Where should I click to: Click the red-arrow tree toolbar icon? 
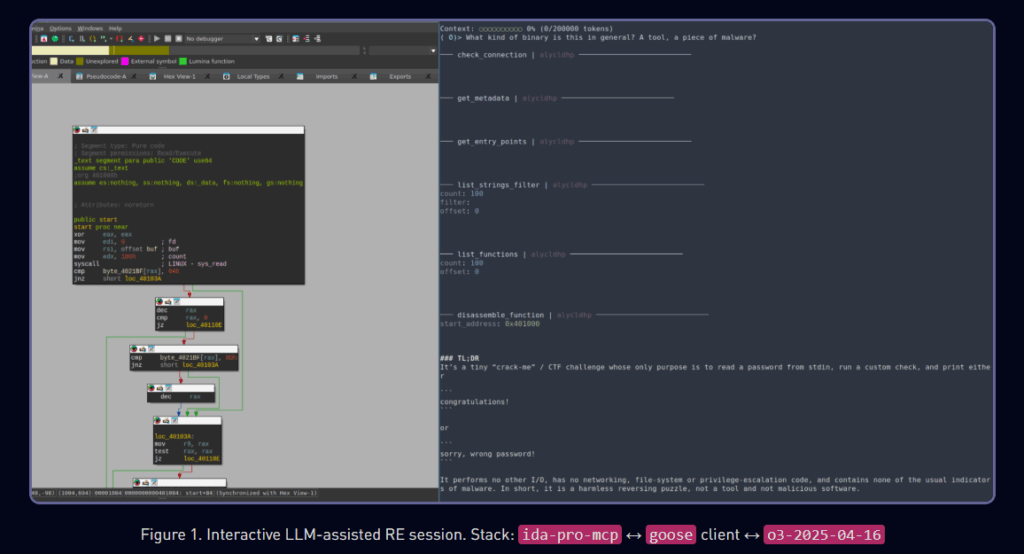tap(306, 39)
